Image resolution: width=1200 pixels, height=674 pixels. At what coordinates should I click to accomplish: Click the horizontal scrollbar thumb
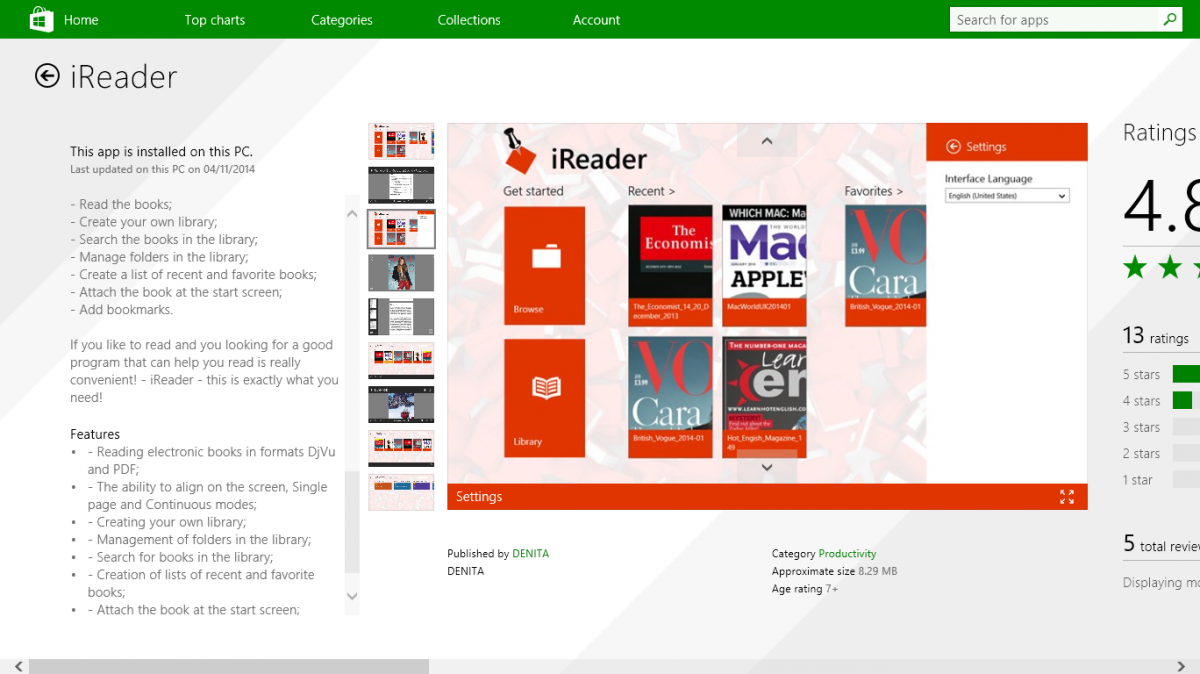click(x=229, y=666)
